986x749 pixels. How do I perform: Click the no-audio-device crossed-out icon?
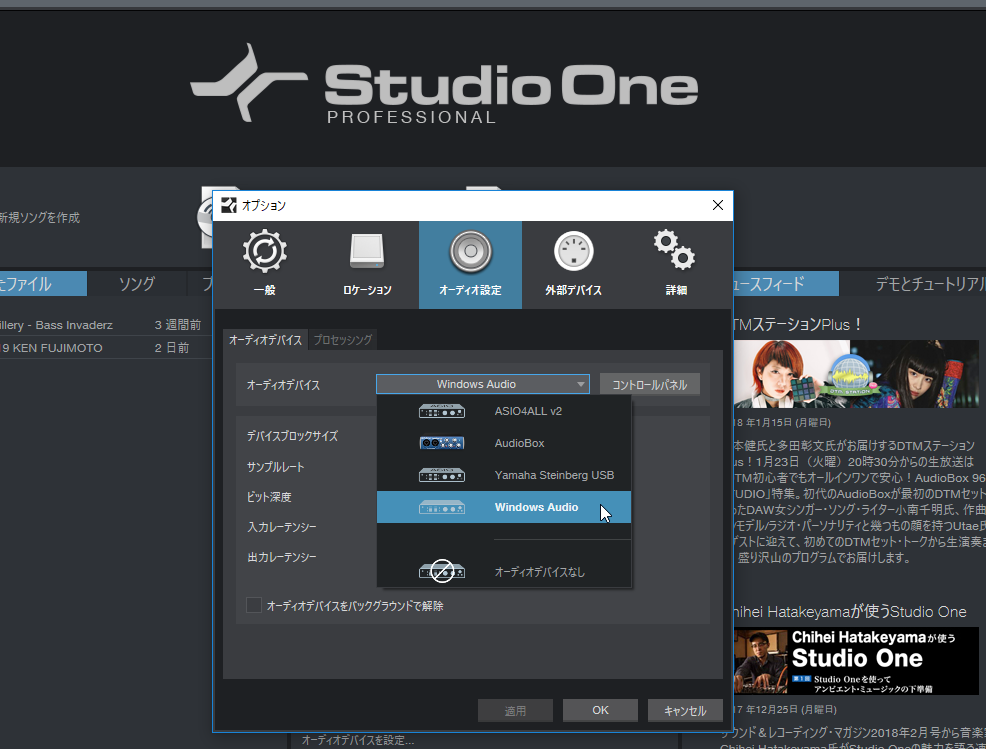[441, 571]
